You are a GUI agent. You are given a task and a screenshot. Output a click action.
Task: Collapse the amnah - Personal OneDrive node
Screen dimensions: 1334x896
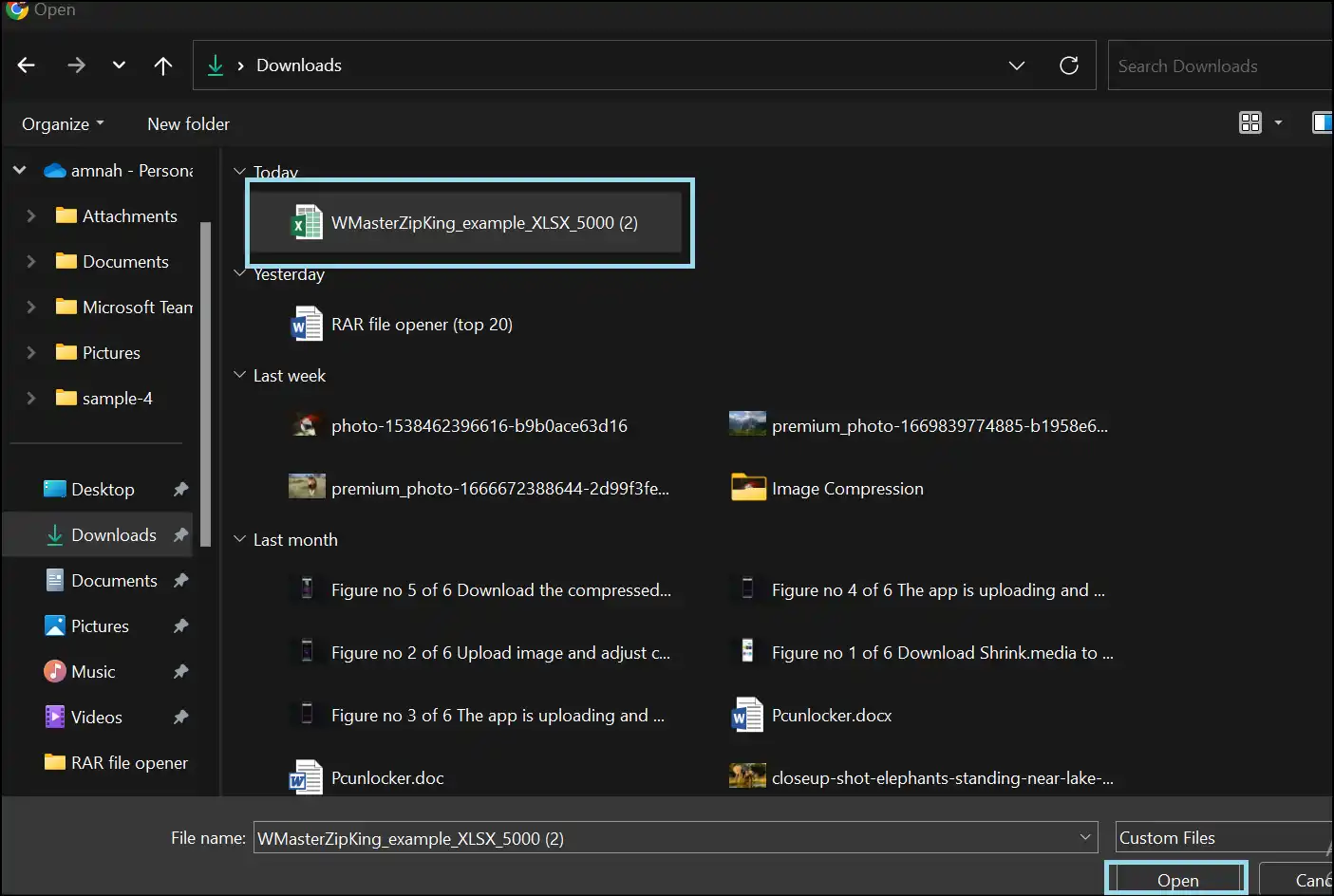coord(19,171)
